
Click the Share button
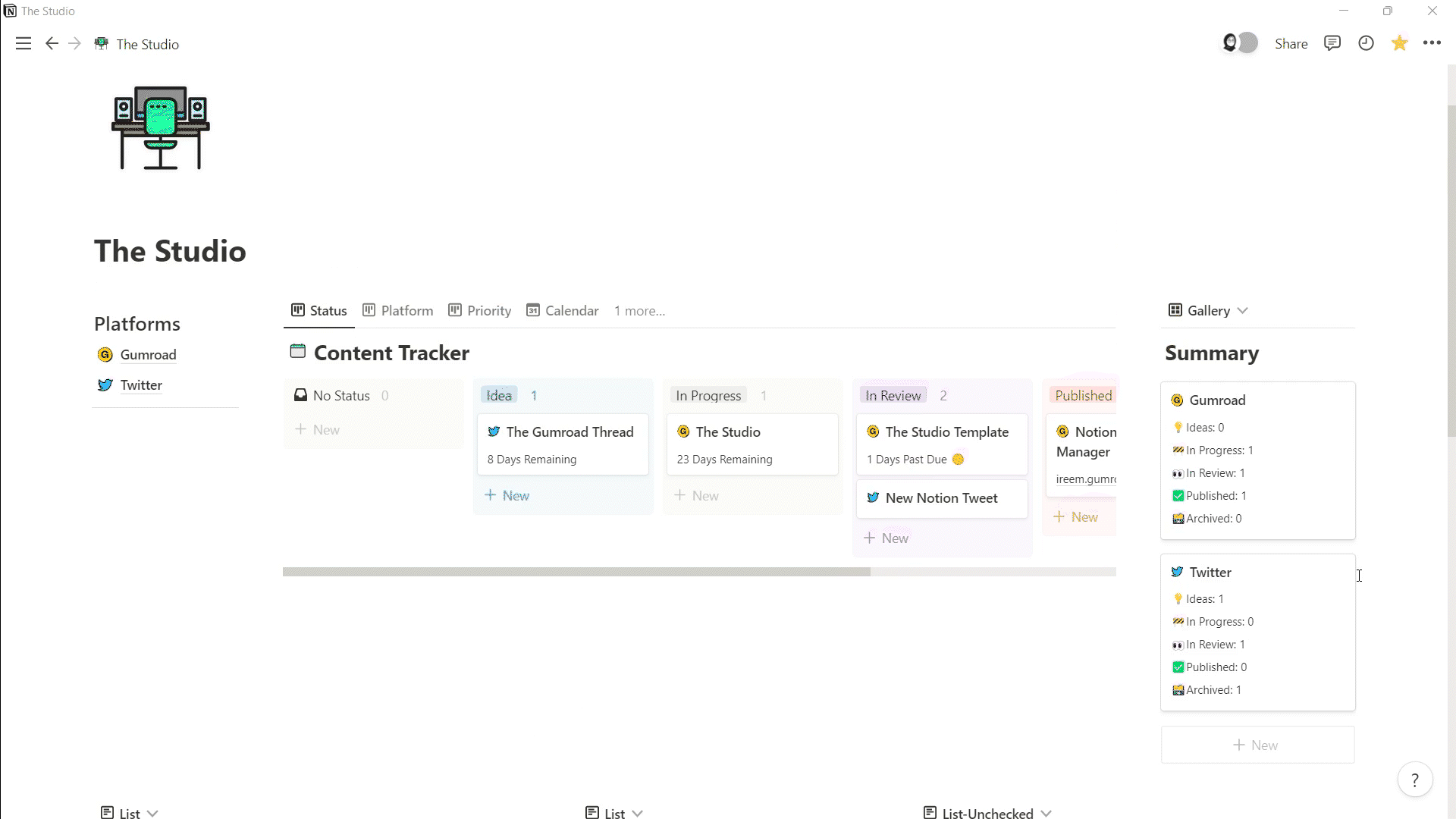(x=1291, y=44)
